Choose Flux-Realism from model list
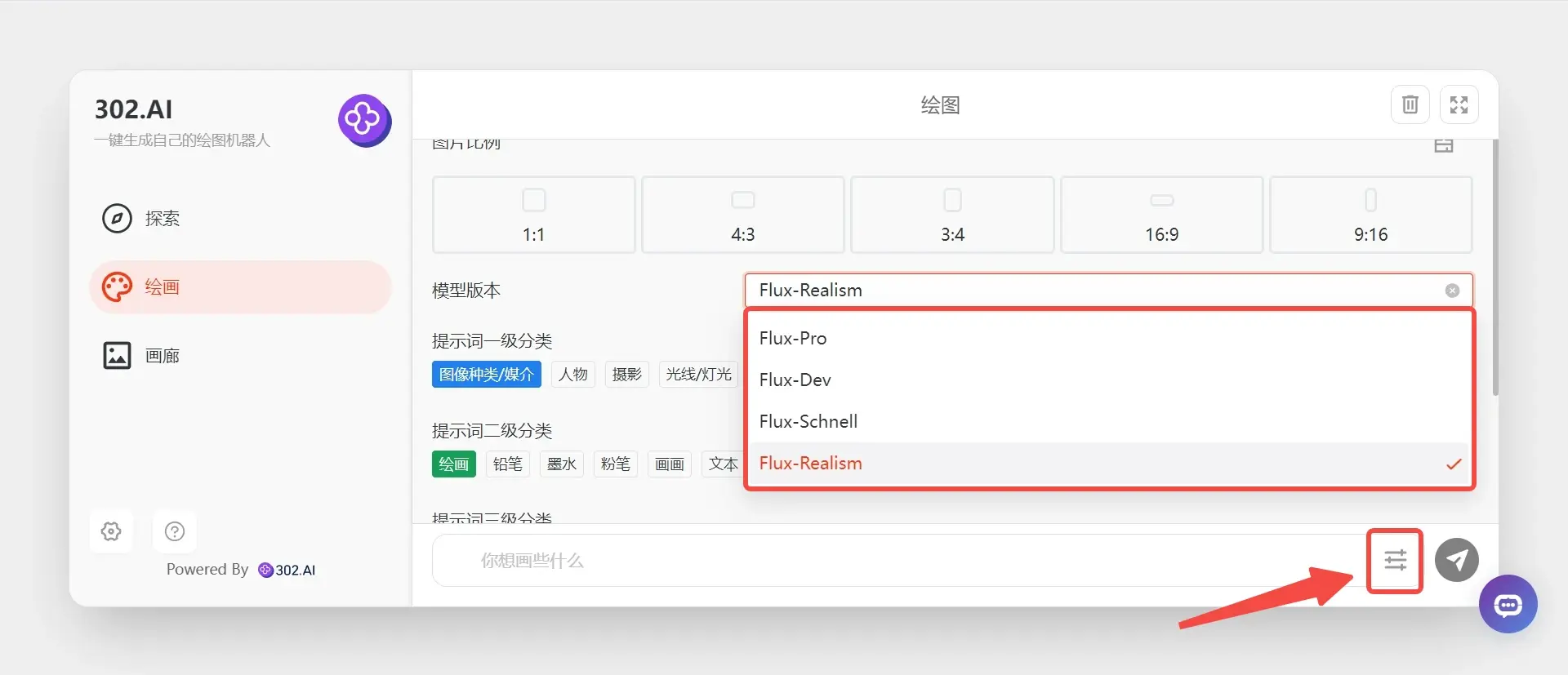Image resolution: width=1568 pixels, height=675 pixels. tap(1109, 464)
